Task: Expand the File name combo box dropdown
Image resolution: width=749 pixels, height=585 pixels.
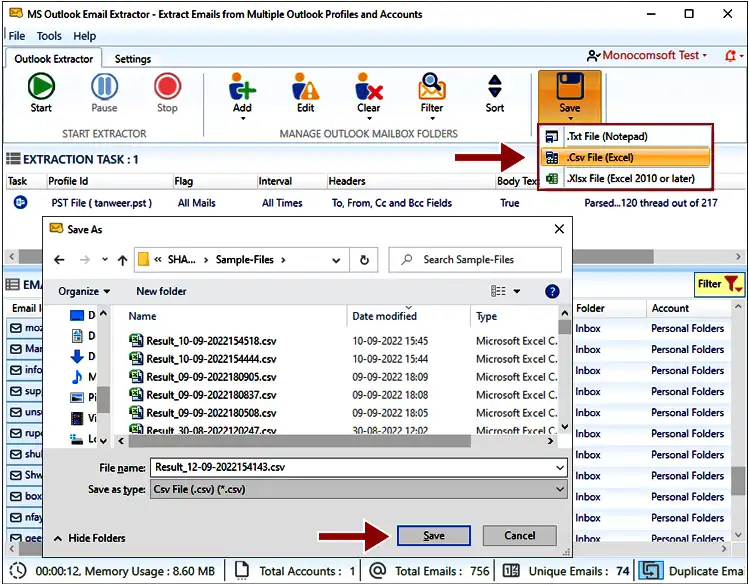Action: click(x=560, y=468)
